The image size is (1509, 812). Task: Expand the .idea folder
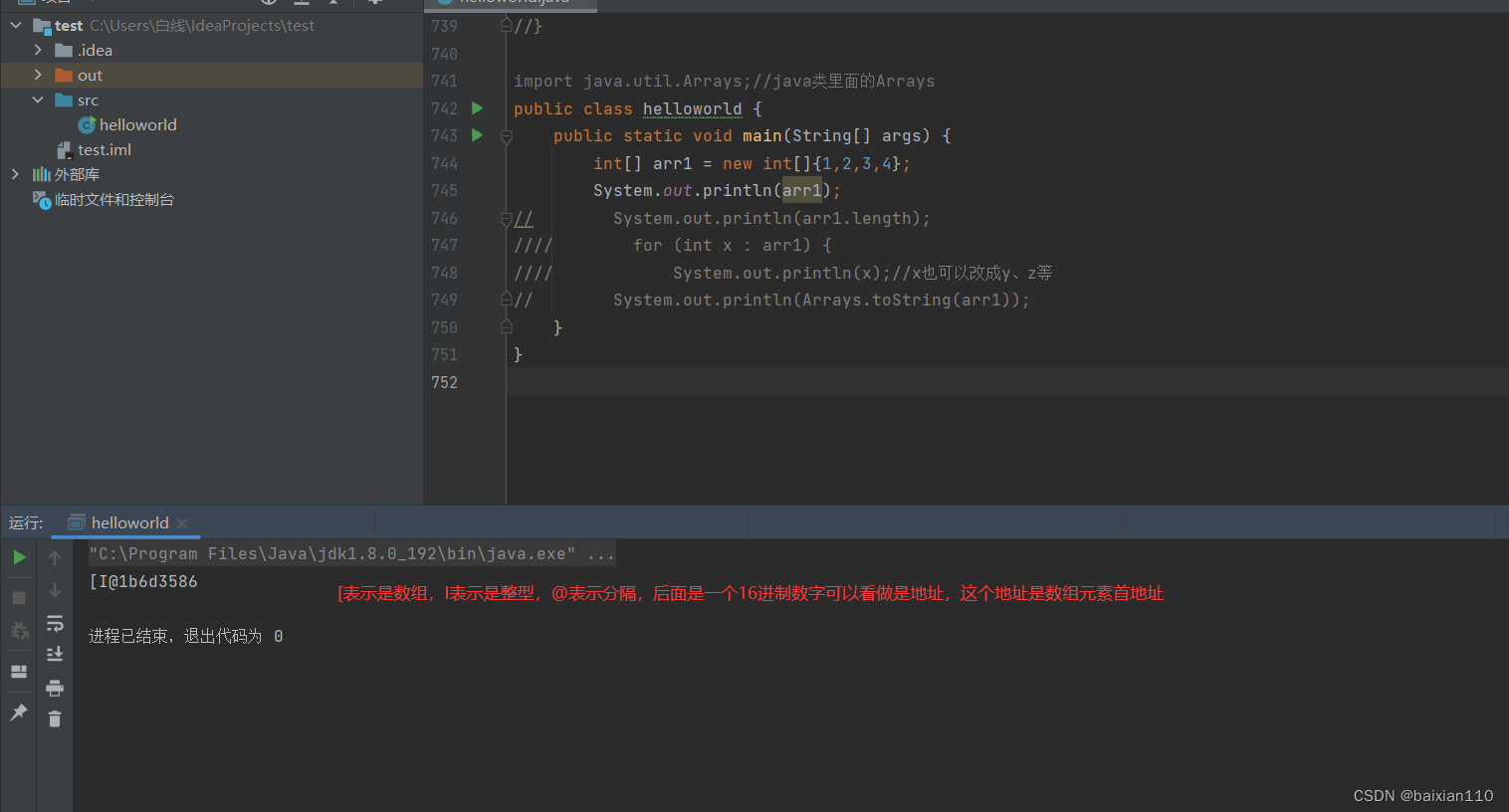pyautogui.click(x=38, y=50)
